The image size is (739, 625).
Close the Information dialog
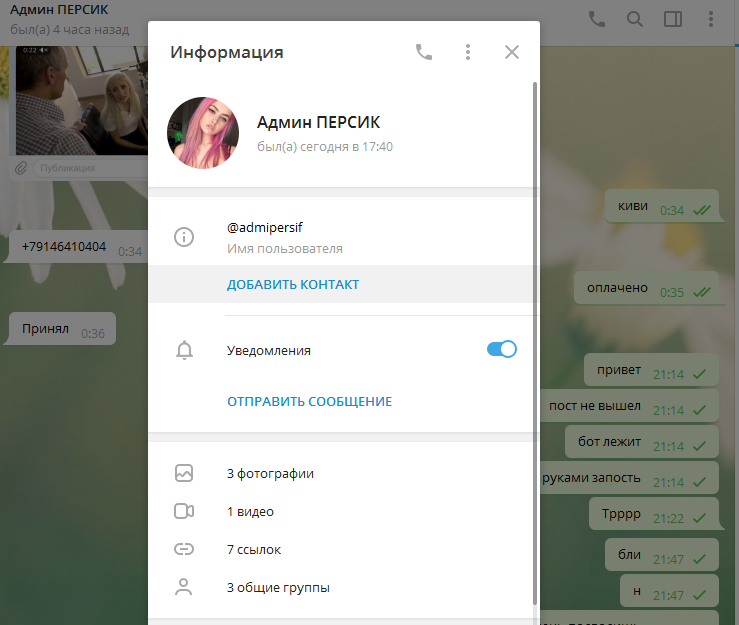(511, 52)
